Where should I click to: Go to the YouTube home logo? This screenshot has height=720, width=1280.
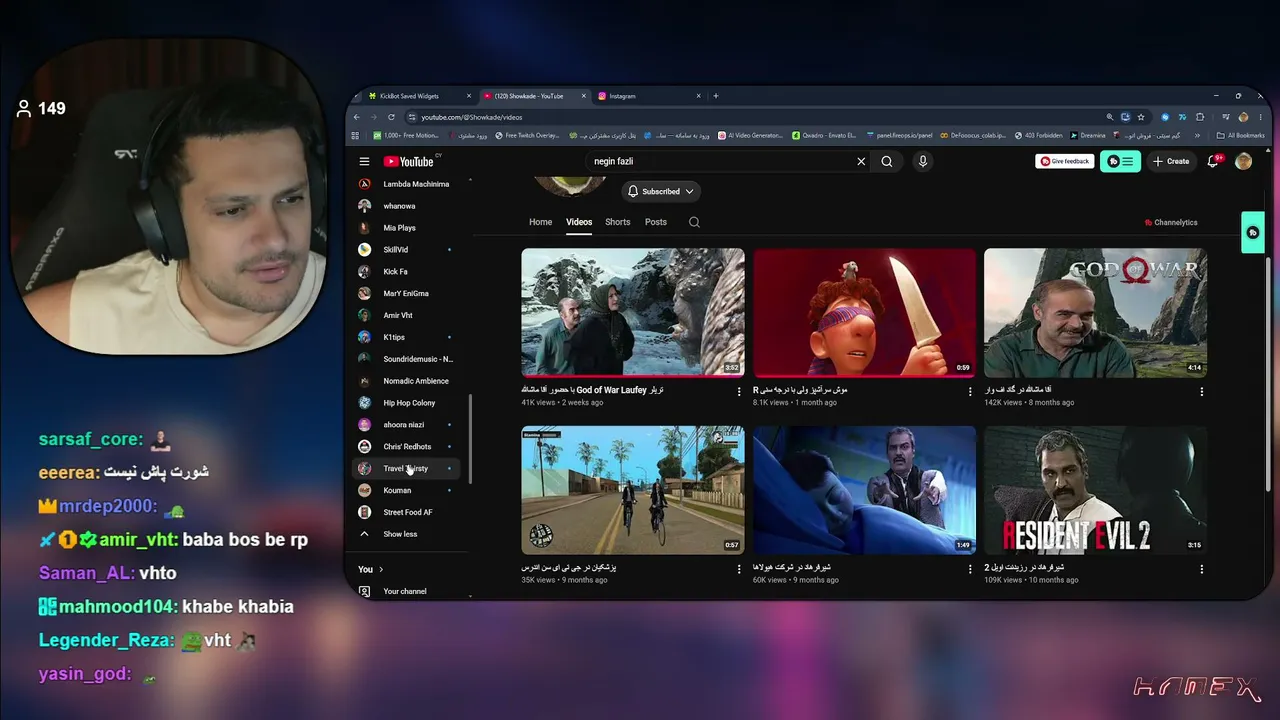tap(408, 161)
